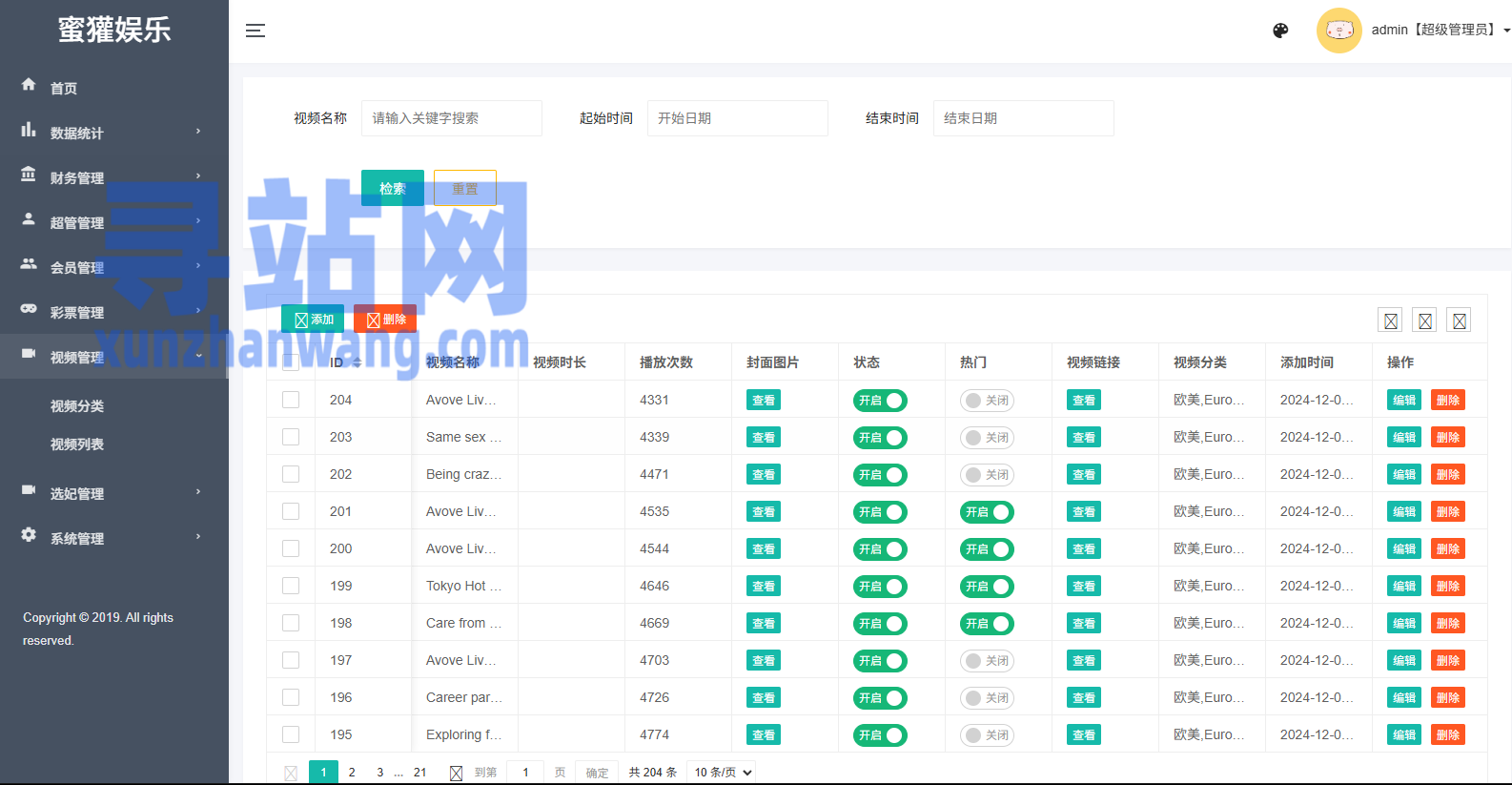The image size is (1512, 785).
Task: Click the 视频名称 keyword search field
Action: (451, 118)
